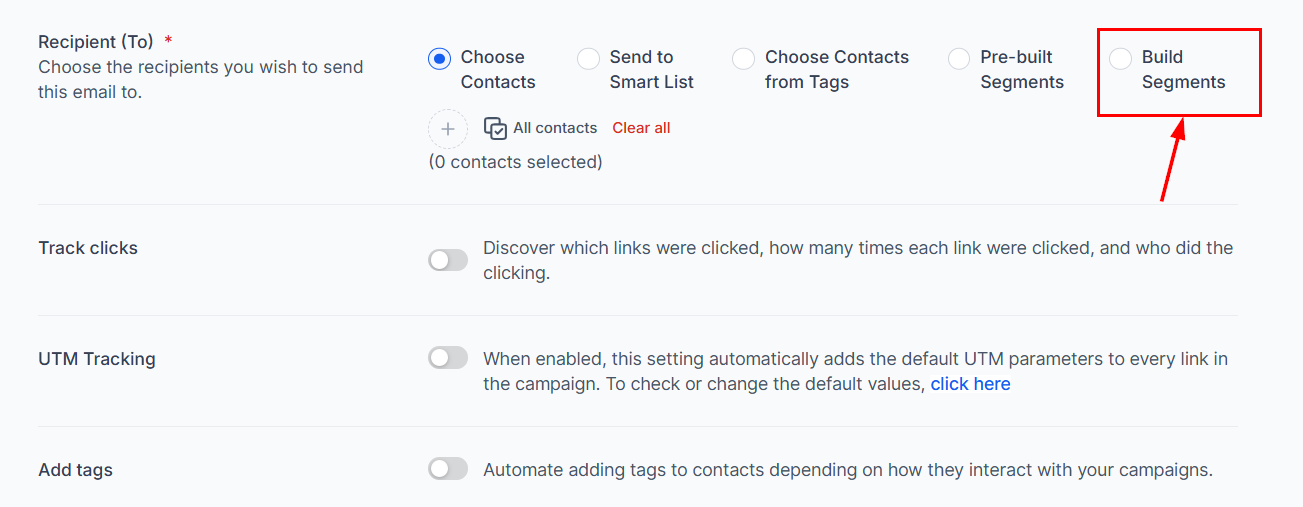Click the dashed plus icon to add contacts
This screenshot has width=1303, height=507.
point(448,129)
